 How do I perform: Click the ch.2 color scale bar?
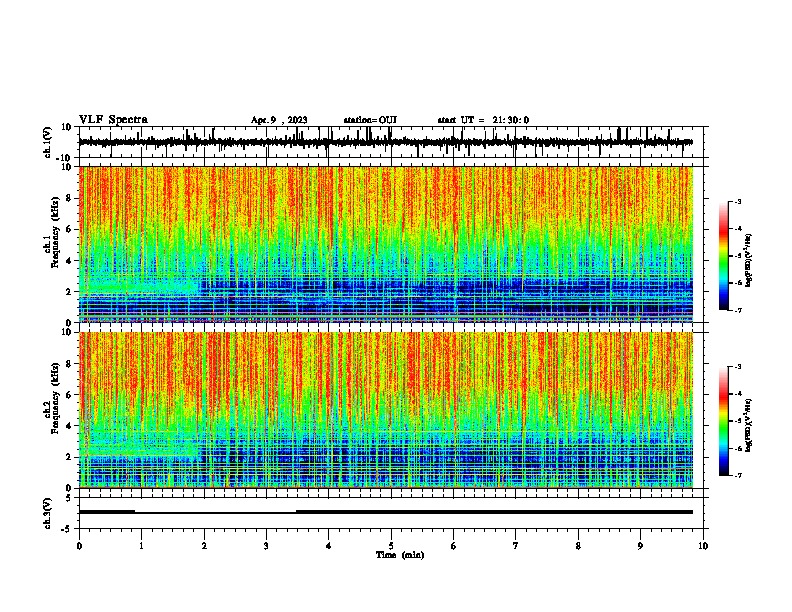(724, 421)
